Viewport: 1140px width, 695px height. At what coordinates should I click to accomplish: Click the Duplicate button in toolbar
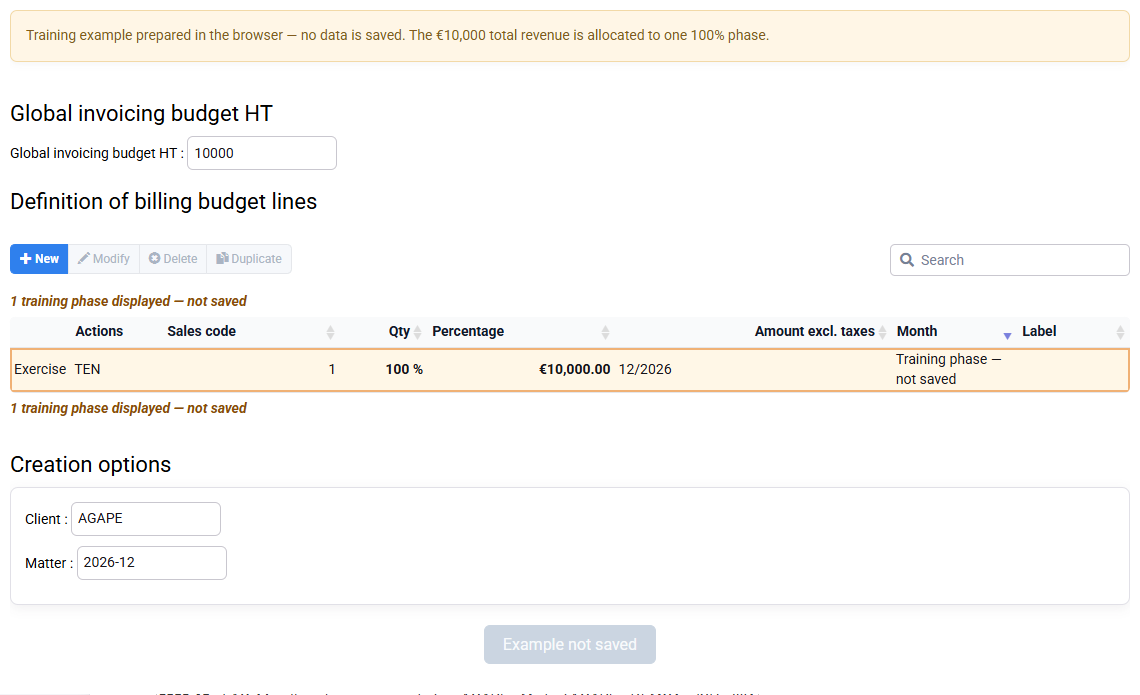point(249,259)
